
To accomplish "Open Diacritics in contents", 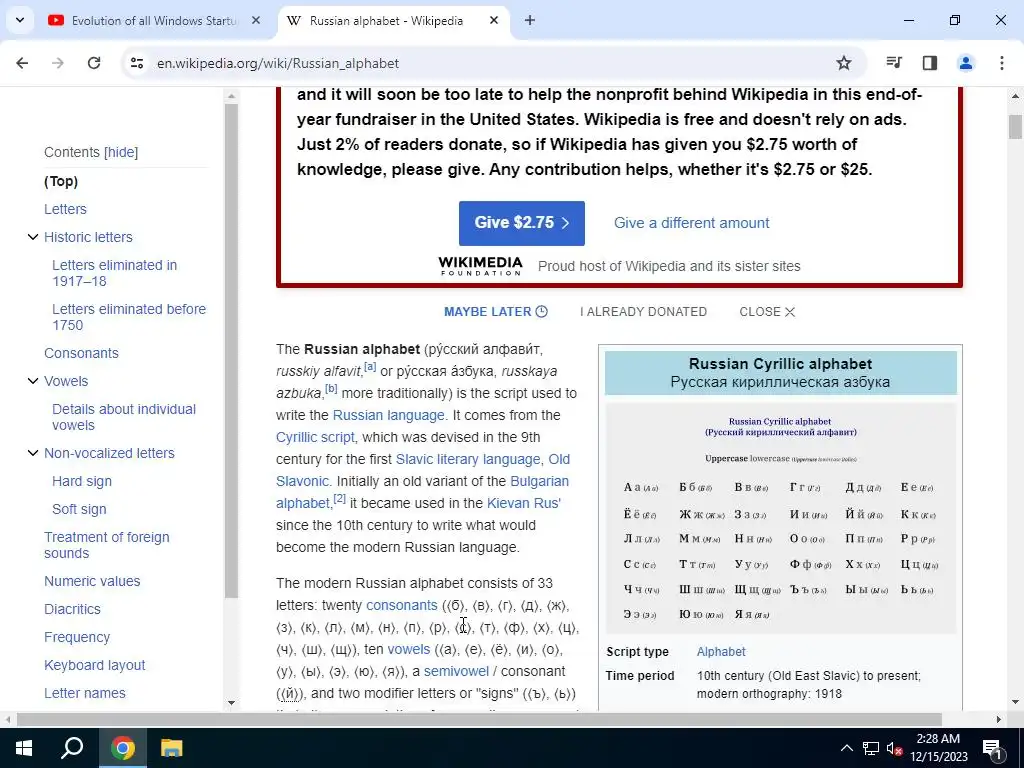I will [72, 609].
